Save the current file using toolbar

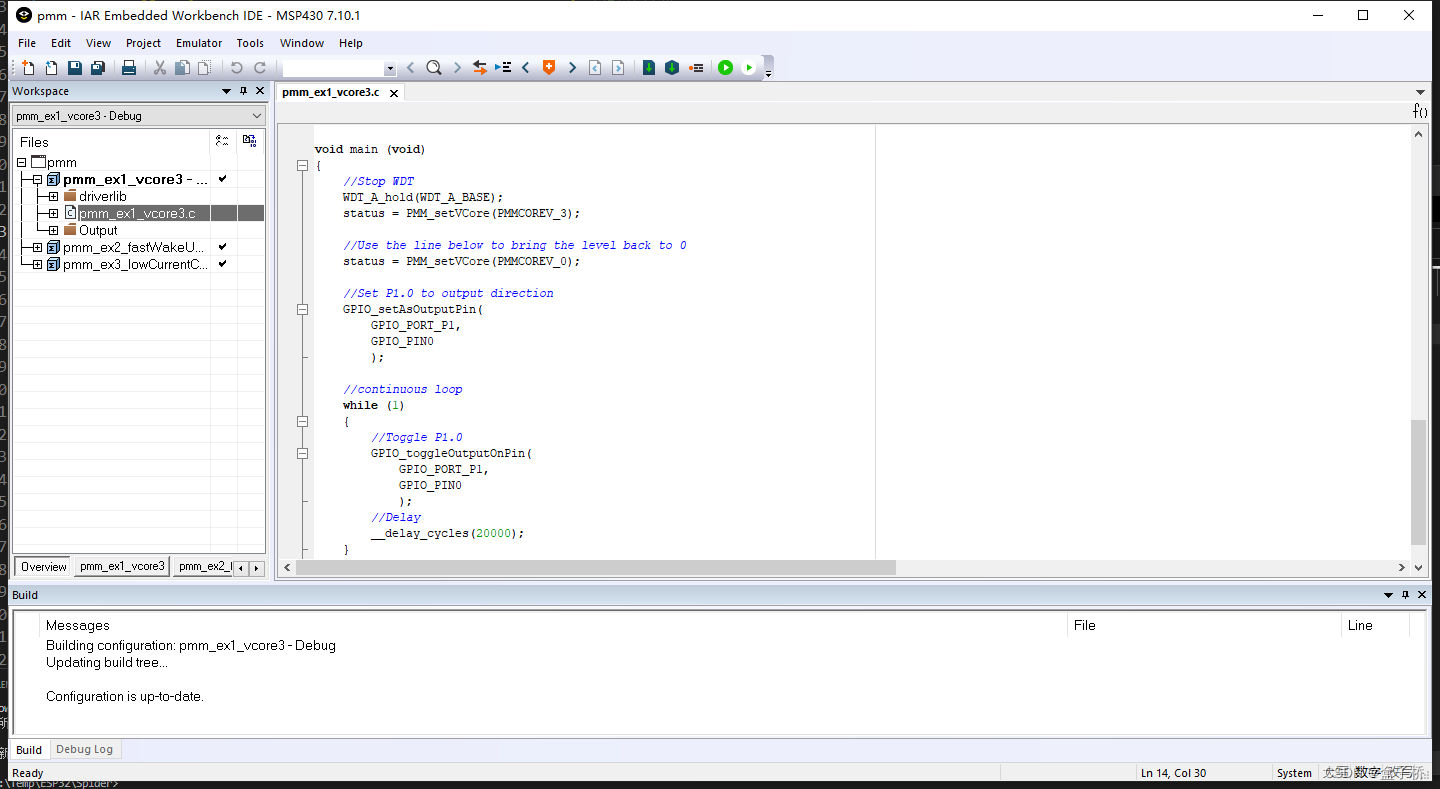point(75,68)
